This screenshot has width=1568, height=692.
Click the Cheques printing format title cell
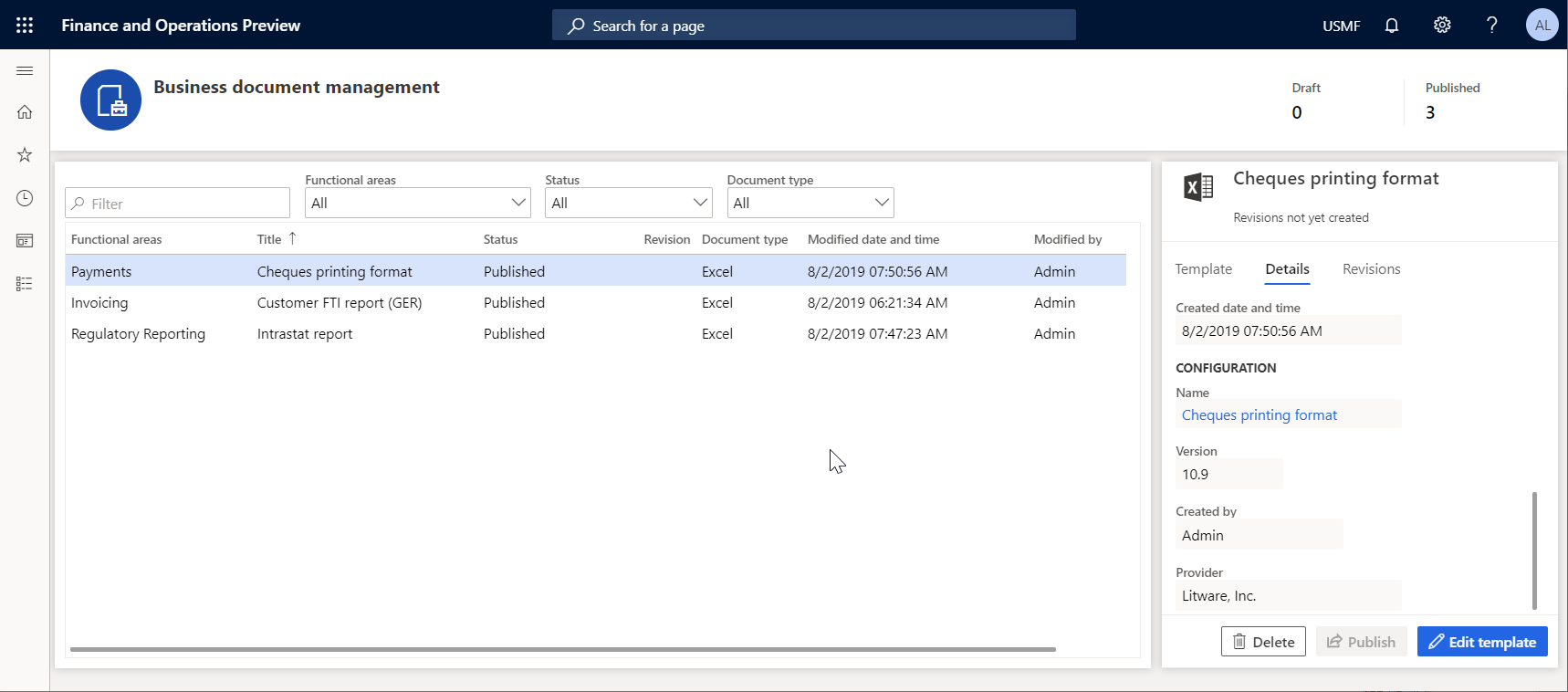[x=334, y=271]
